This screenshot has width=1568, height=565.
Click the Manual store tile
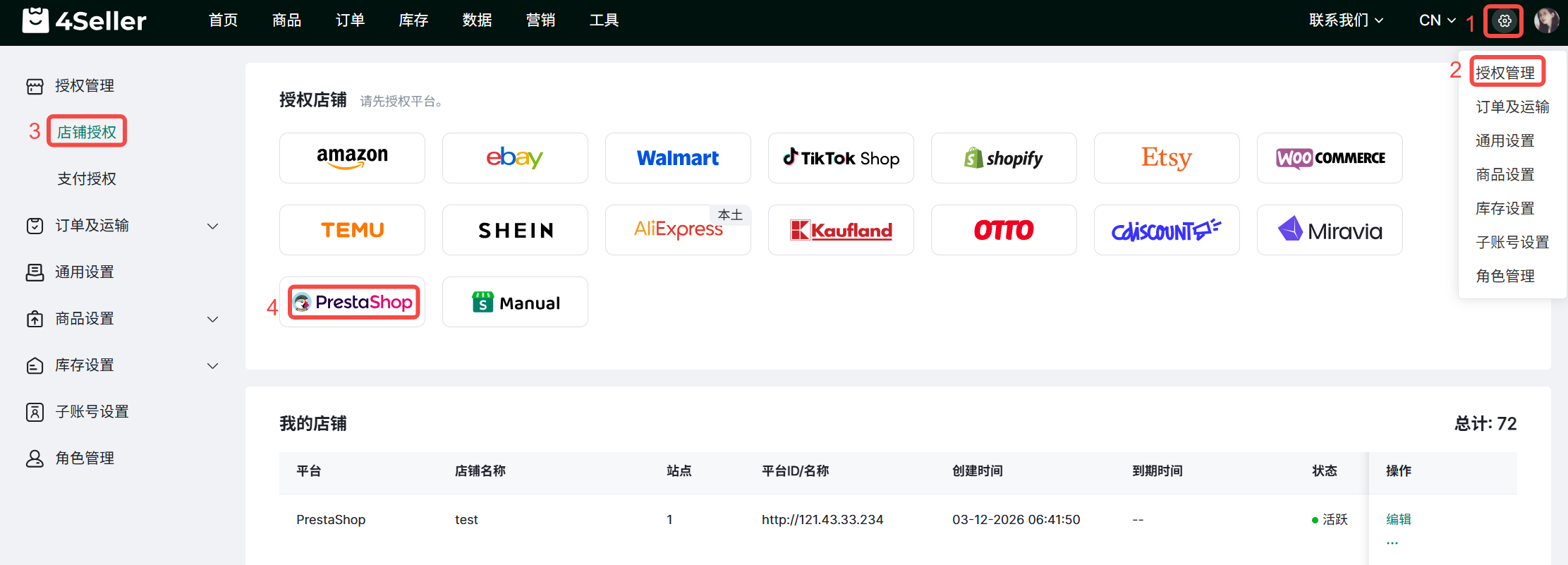(x=515, y=302)
